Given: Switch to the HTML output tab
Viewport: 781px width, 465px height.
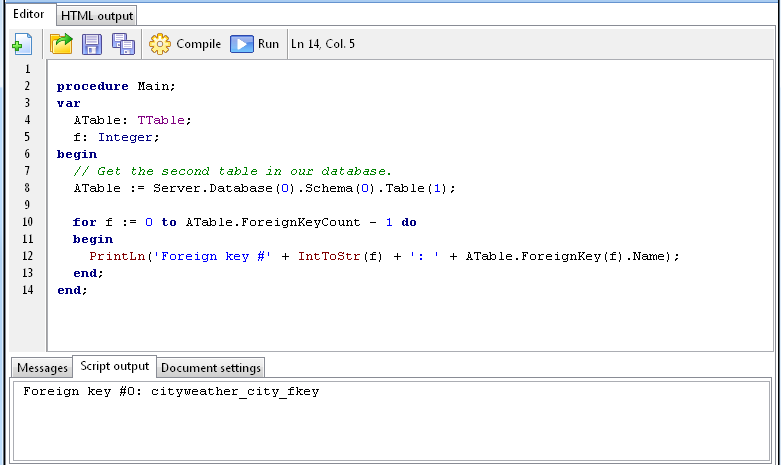Looking at the screenshot, I should (97, 16).
